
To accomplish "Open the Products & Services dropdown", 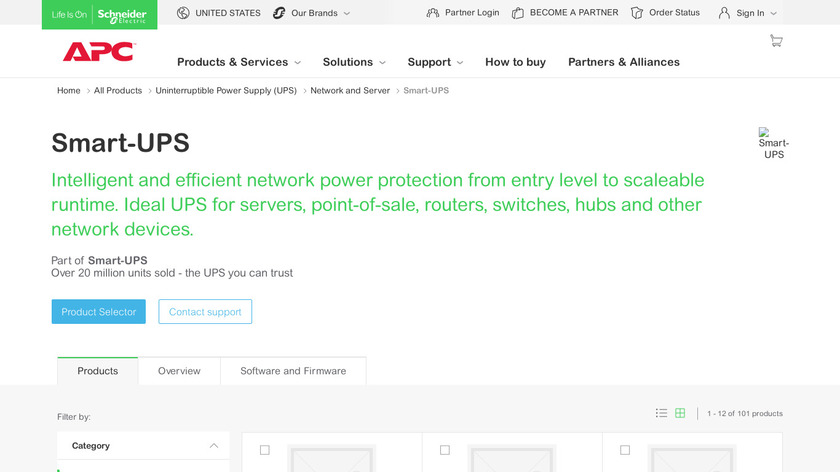I will click(238, 62).
